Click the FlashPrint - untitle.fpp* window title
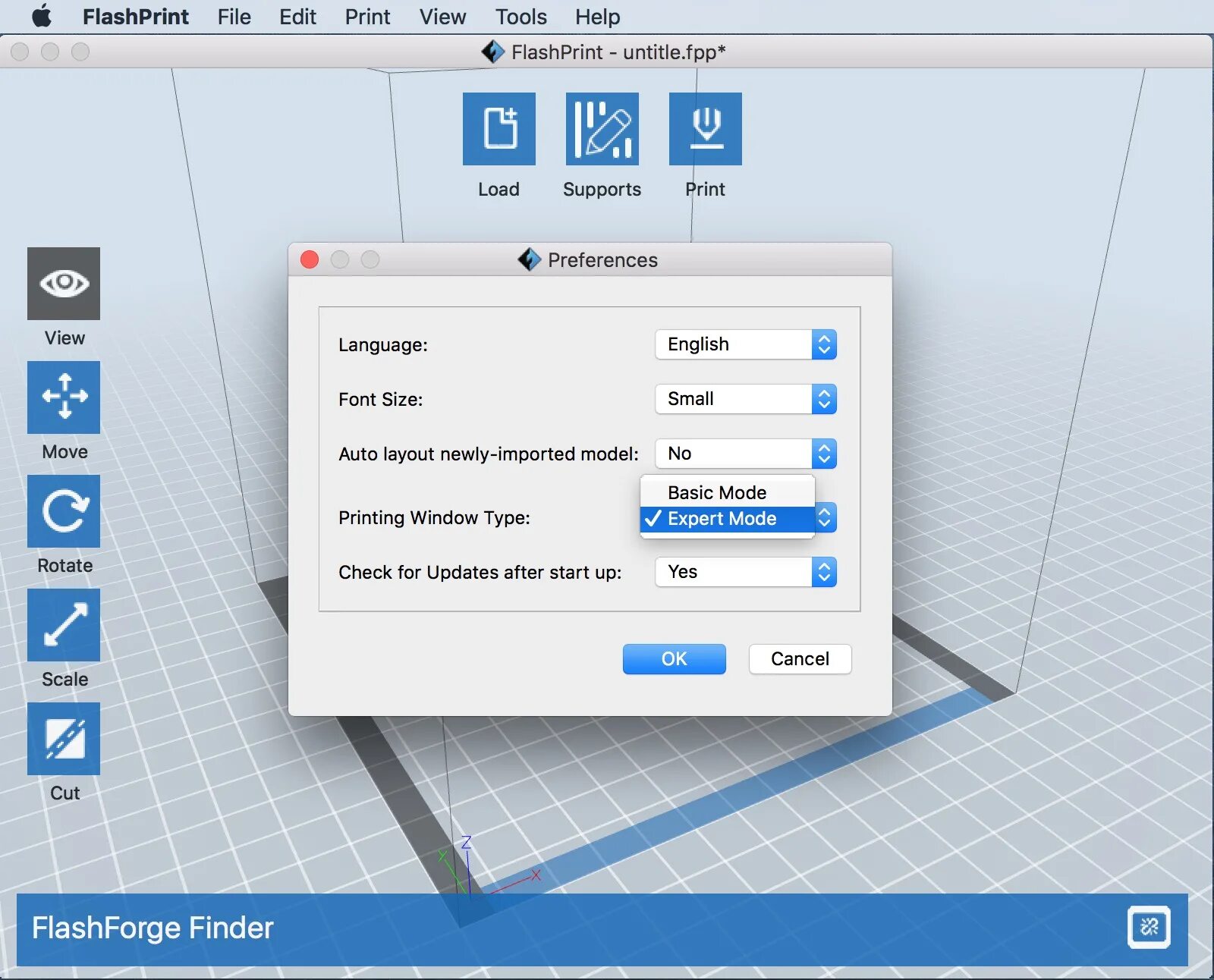This screenshot has height=980, width=1214. (618, 52)
